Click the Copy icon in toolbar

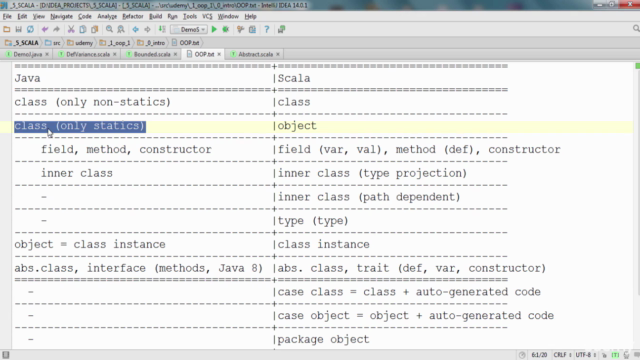[83, 29]
